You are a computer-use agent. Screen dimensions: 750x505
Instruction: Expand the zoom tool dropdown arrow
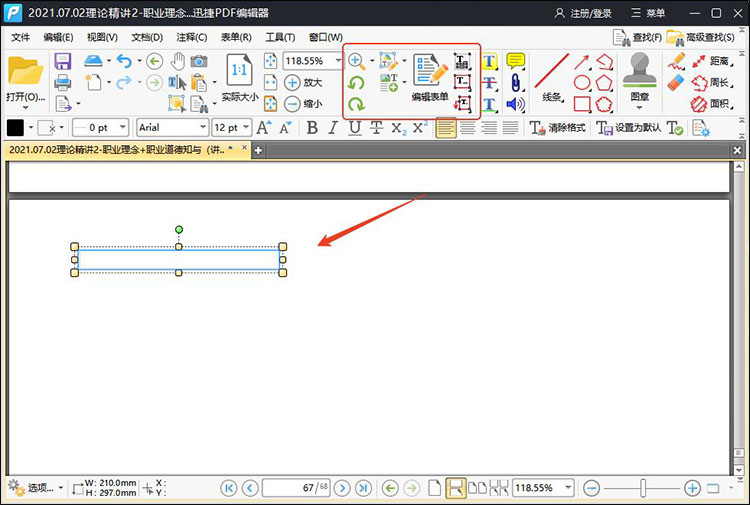372,61
